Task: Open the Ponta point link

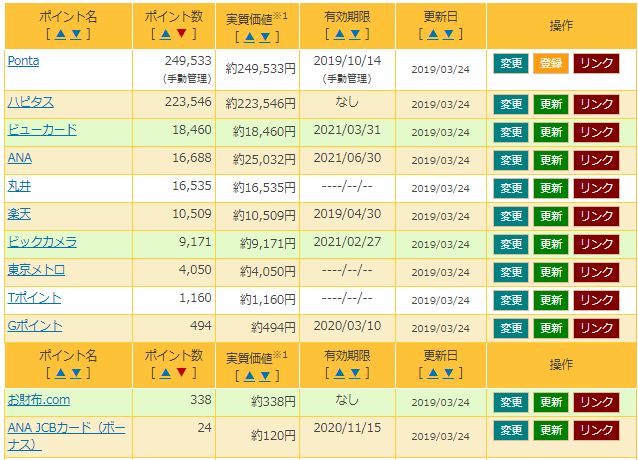Action: [x=24, y=61]
